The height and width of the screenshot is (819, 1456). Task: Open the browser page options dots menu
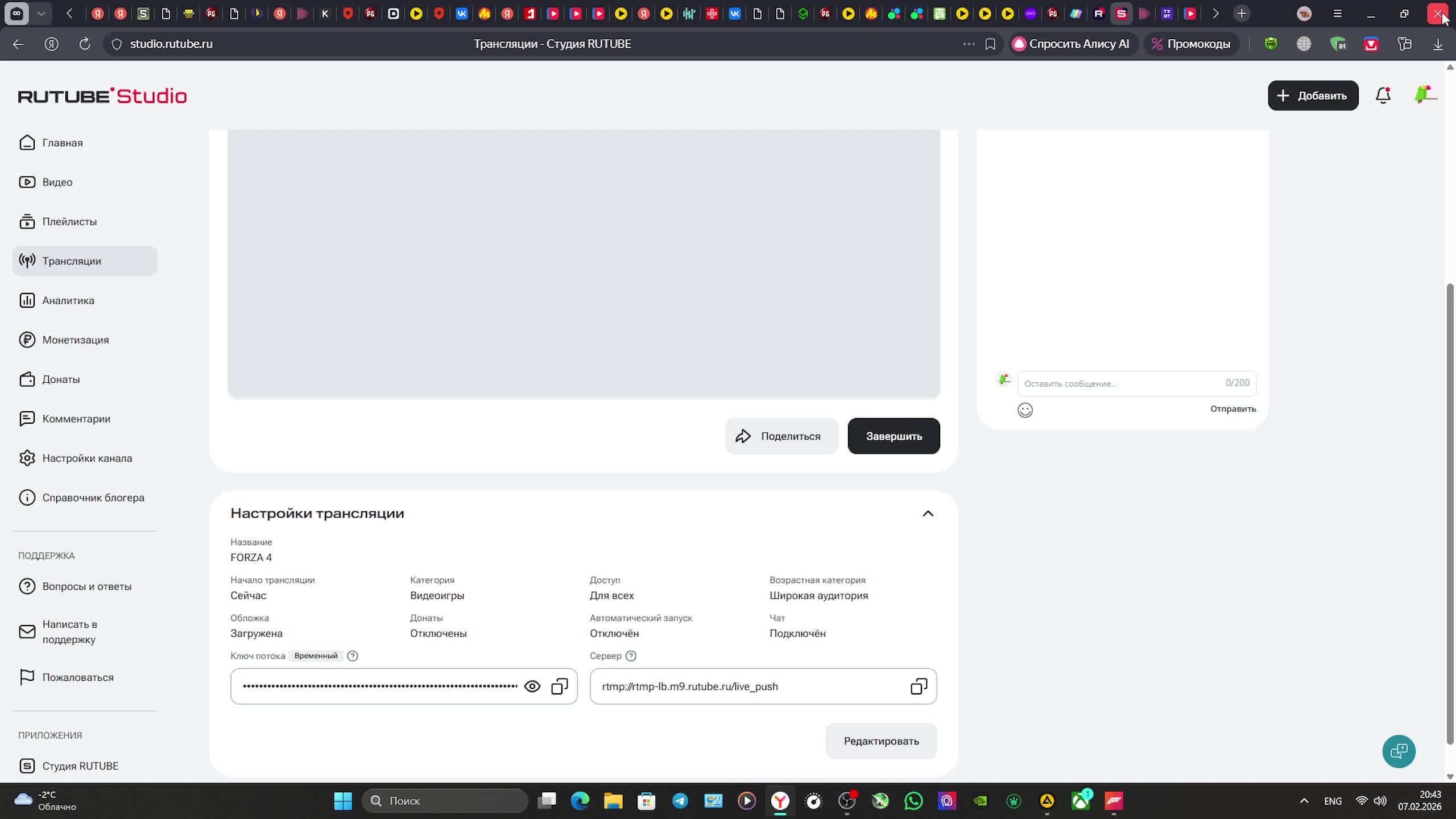tap(969, 44)
